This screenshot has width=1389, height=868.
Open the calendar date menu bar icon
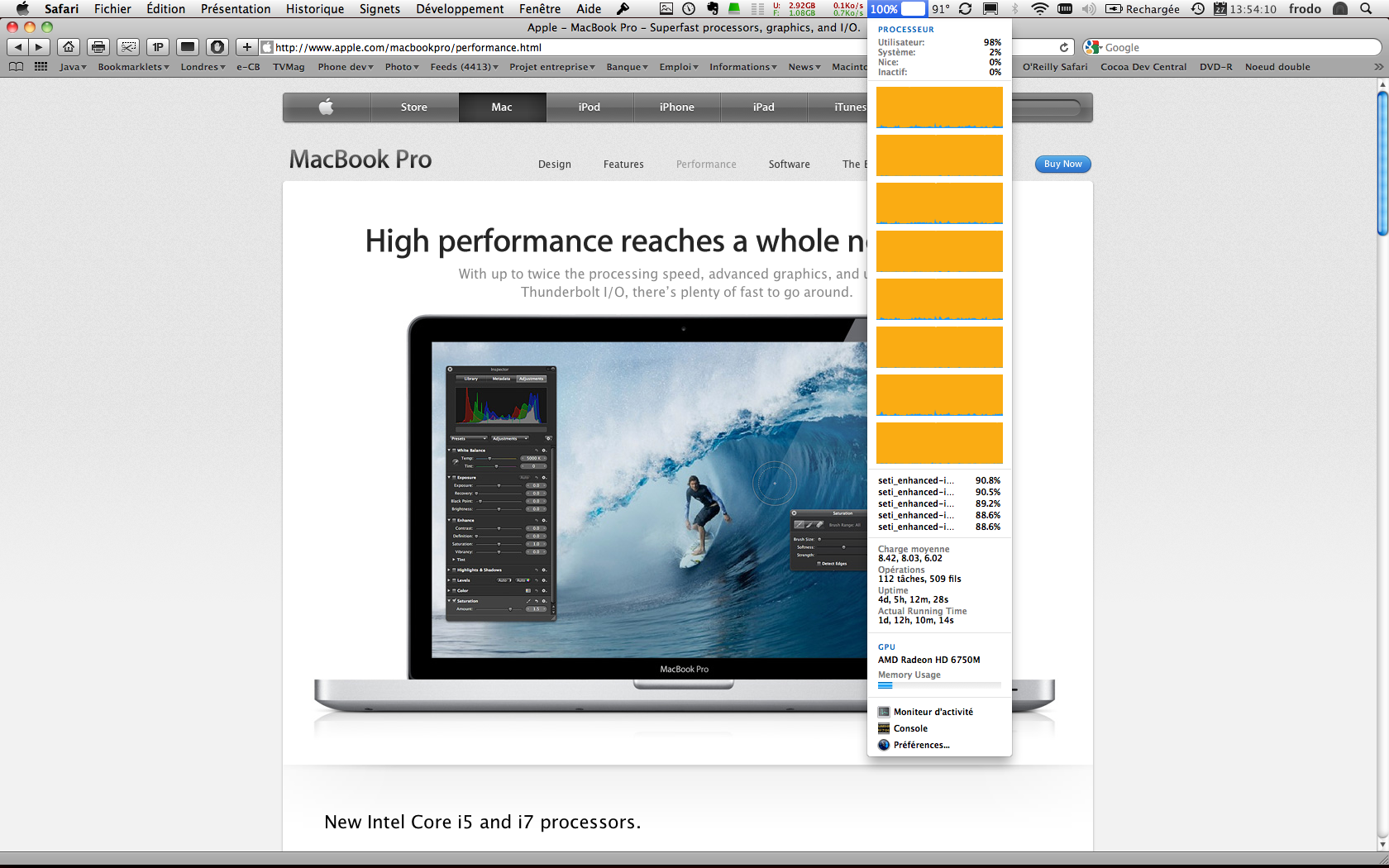1220,9
